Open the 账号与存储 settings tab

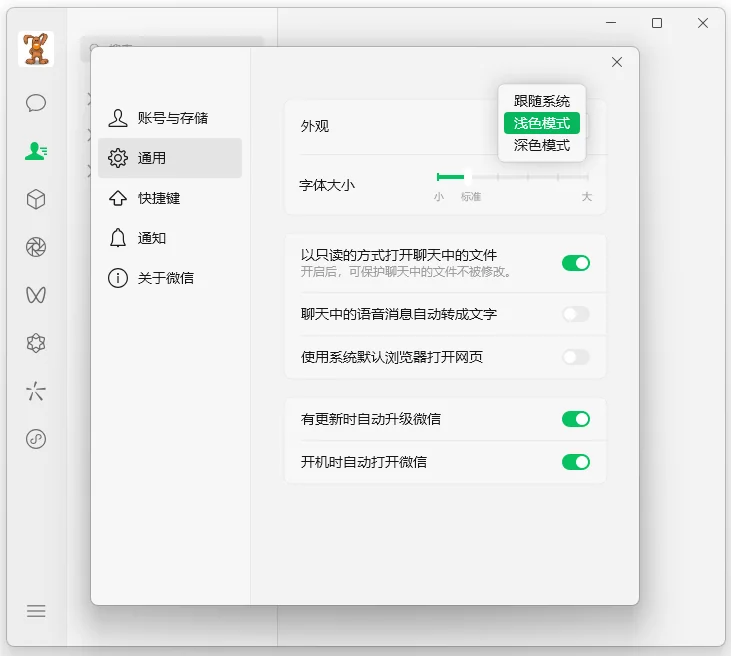[170, 118]
